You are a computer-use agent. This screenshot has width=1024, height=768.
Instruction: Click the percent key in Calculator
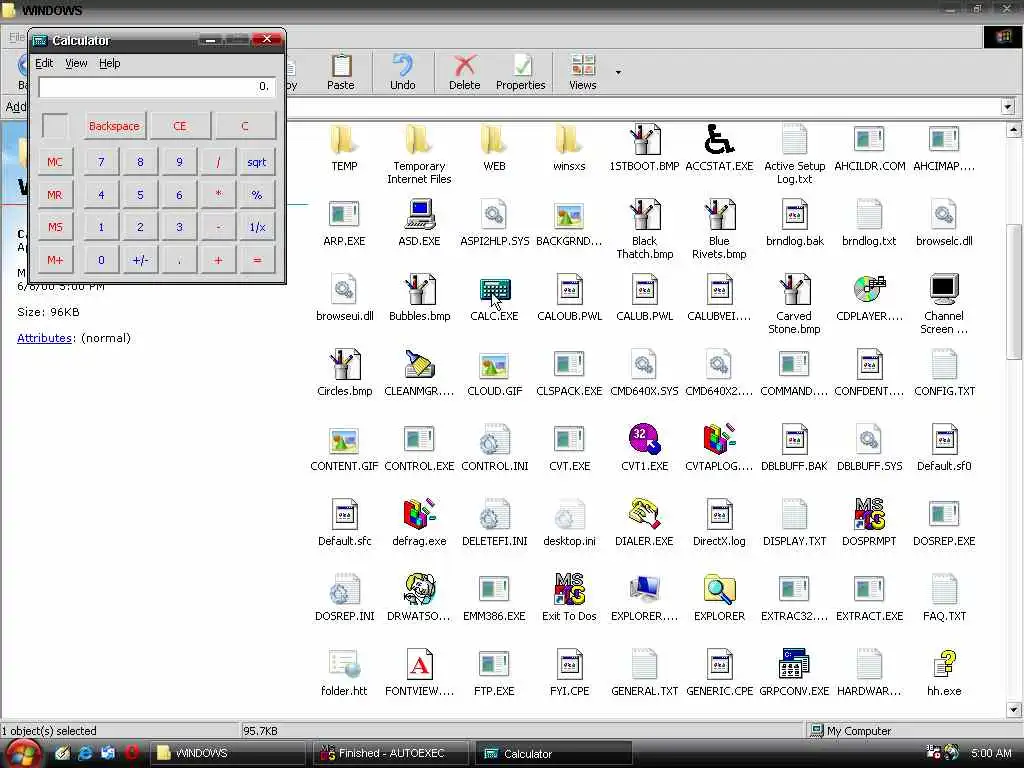pos(257,195)
